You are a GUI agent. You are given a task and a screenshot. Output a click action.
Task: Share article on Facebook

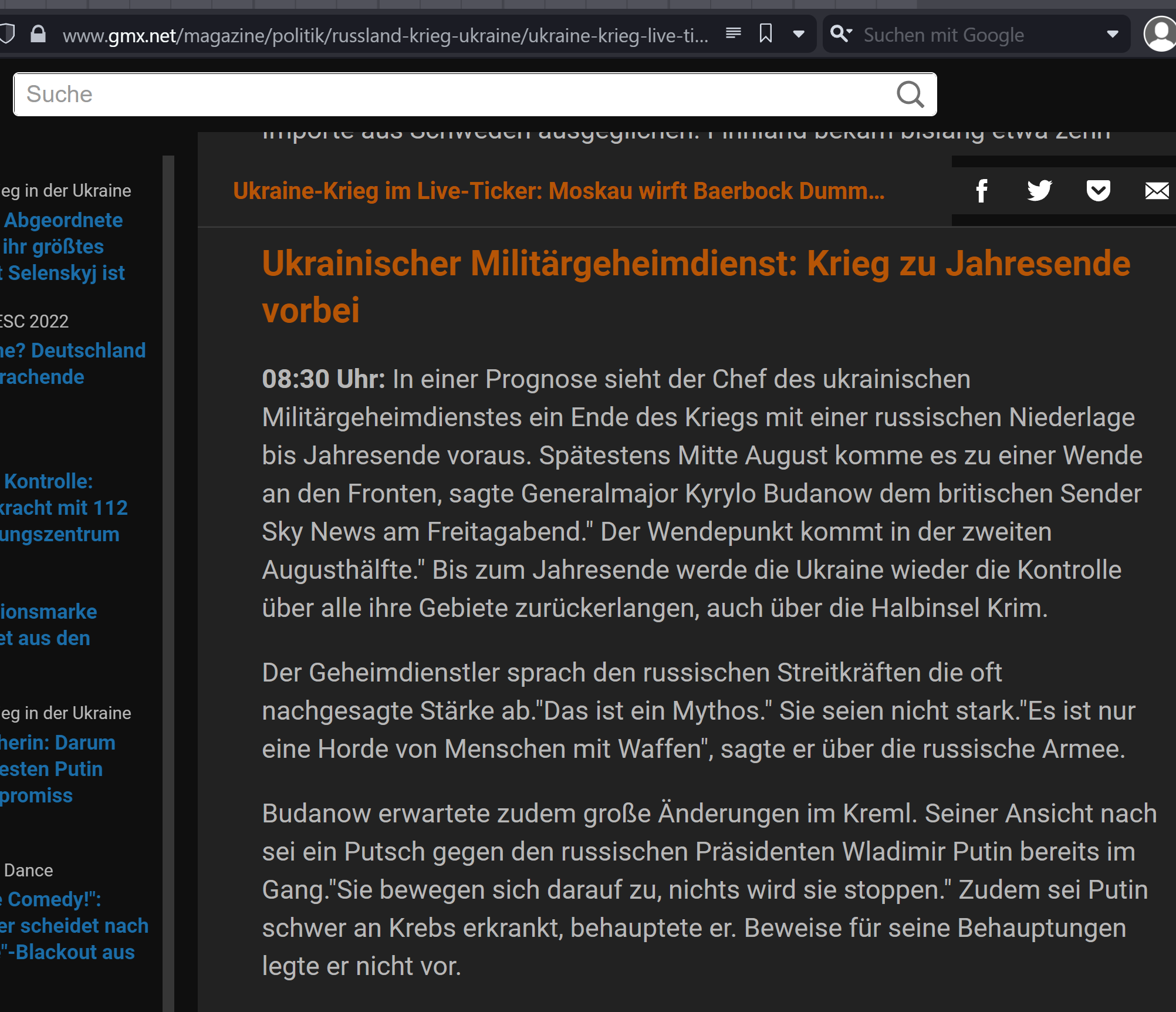pos(982,191)
